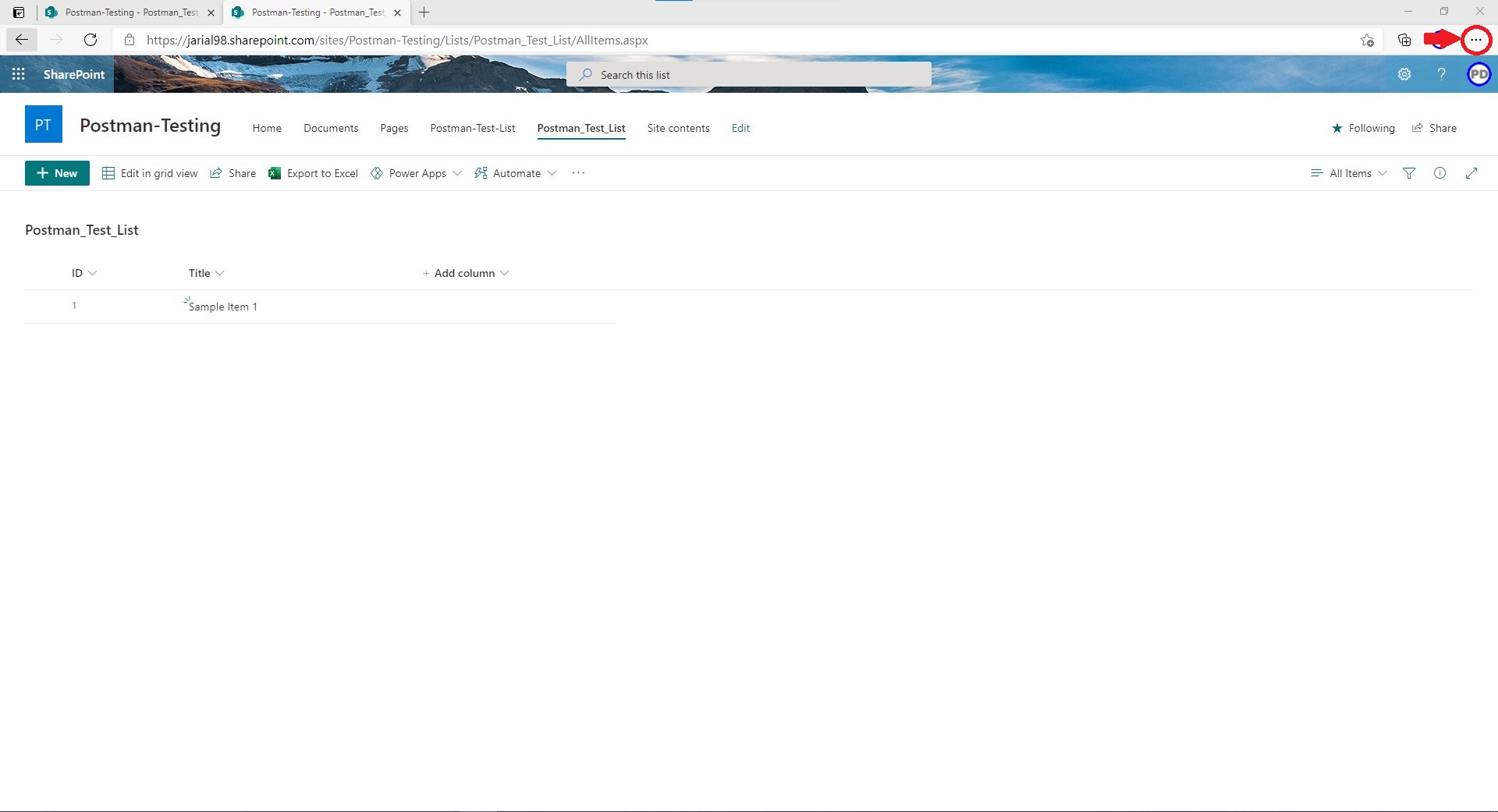The width and height of the screenshot is (1498, 812).
Task: Open the PD account profile picture
Action: pyautogui.click(x=1478, y=74)
